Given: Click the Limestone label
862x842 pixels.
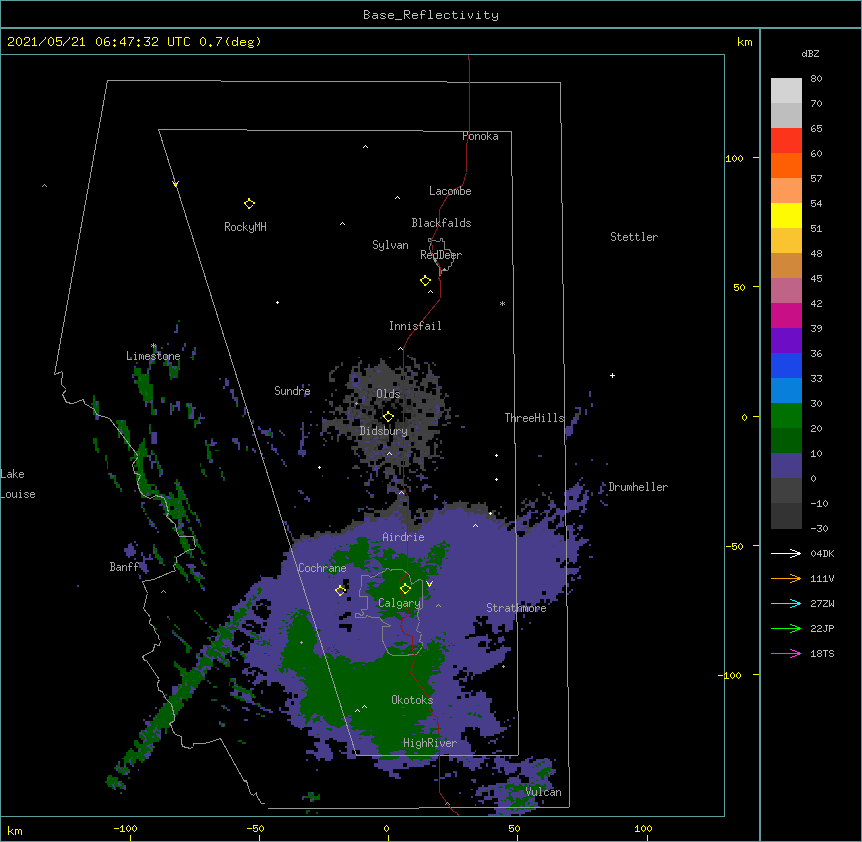Looking at the screenshot, I should pos(153,356).
